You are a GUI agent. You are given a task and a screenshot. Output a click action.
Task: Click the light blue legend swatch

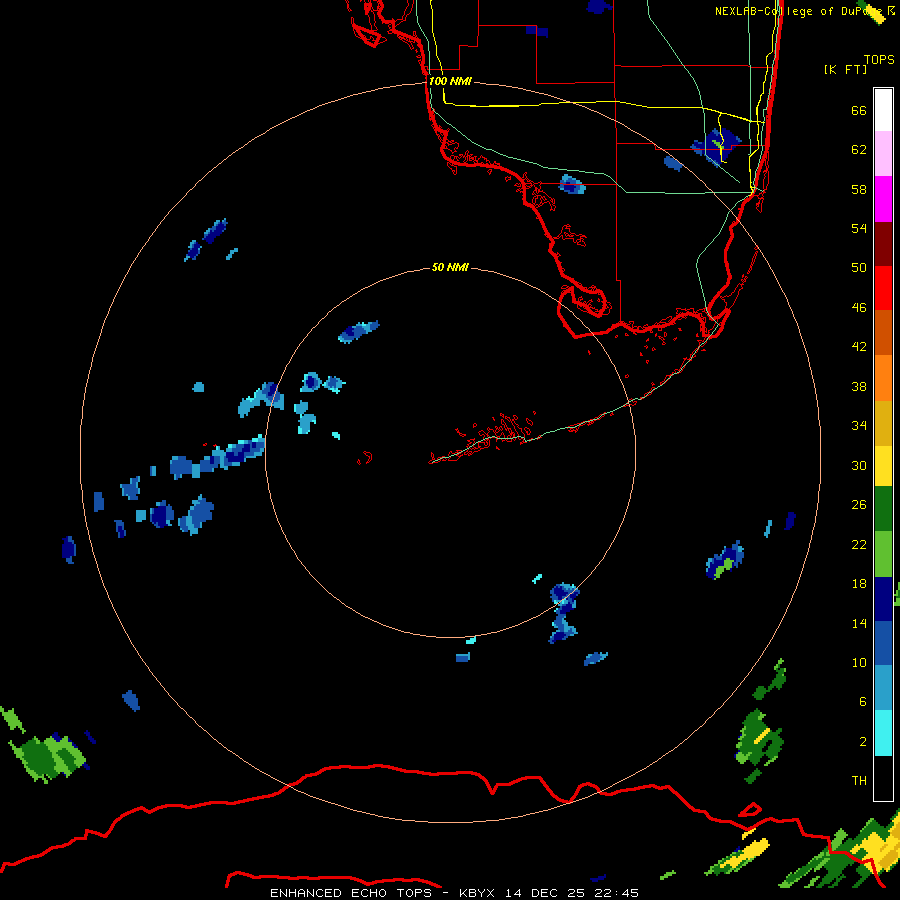[x=883, y=688]
